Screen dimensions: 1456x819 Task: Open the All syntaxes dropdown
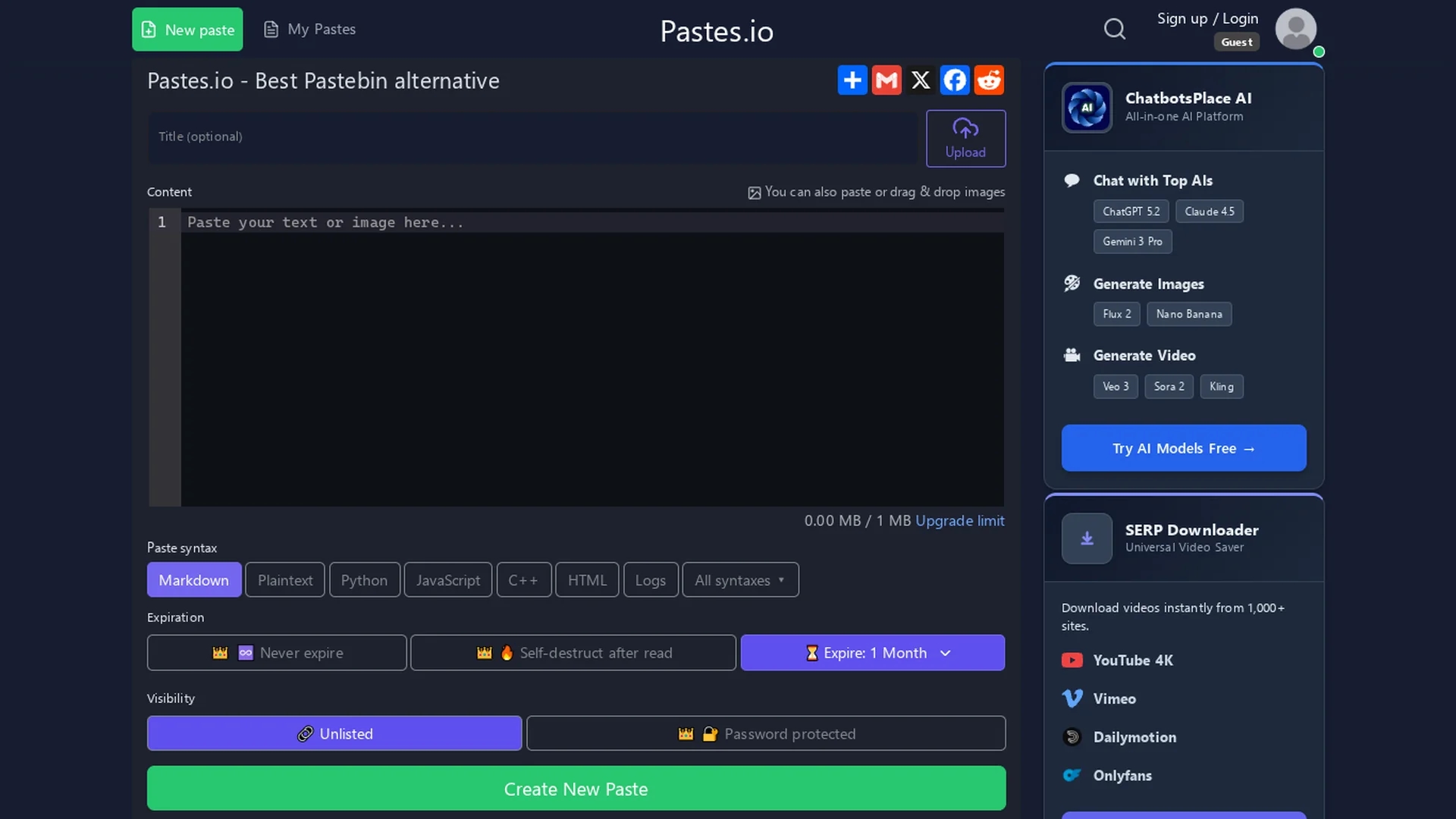740,579
